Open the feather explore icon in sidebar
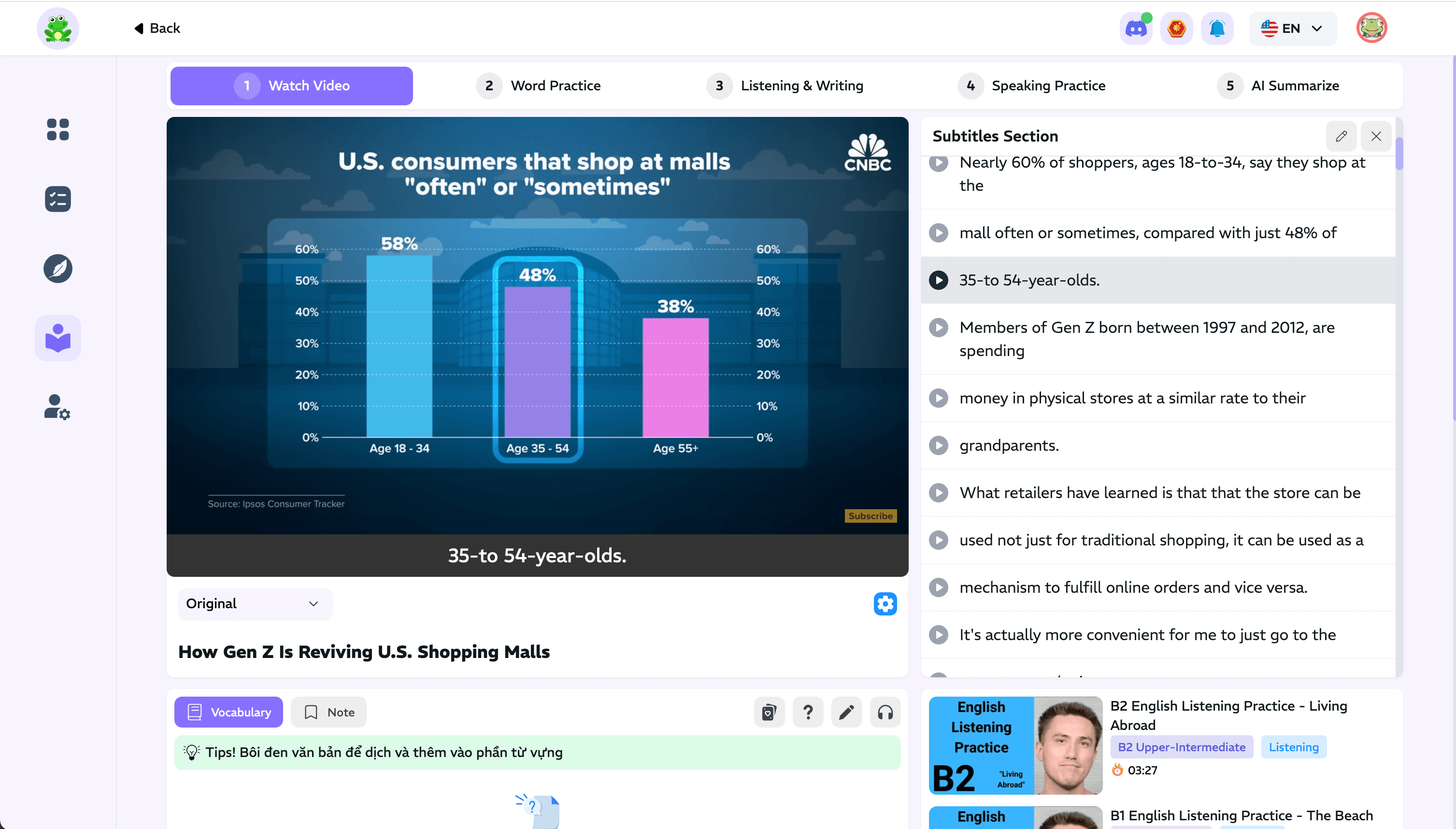This screenshot has height=829, width=1456. [58, 268]
